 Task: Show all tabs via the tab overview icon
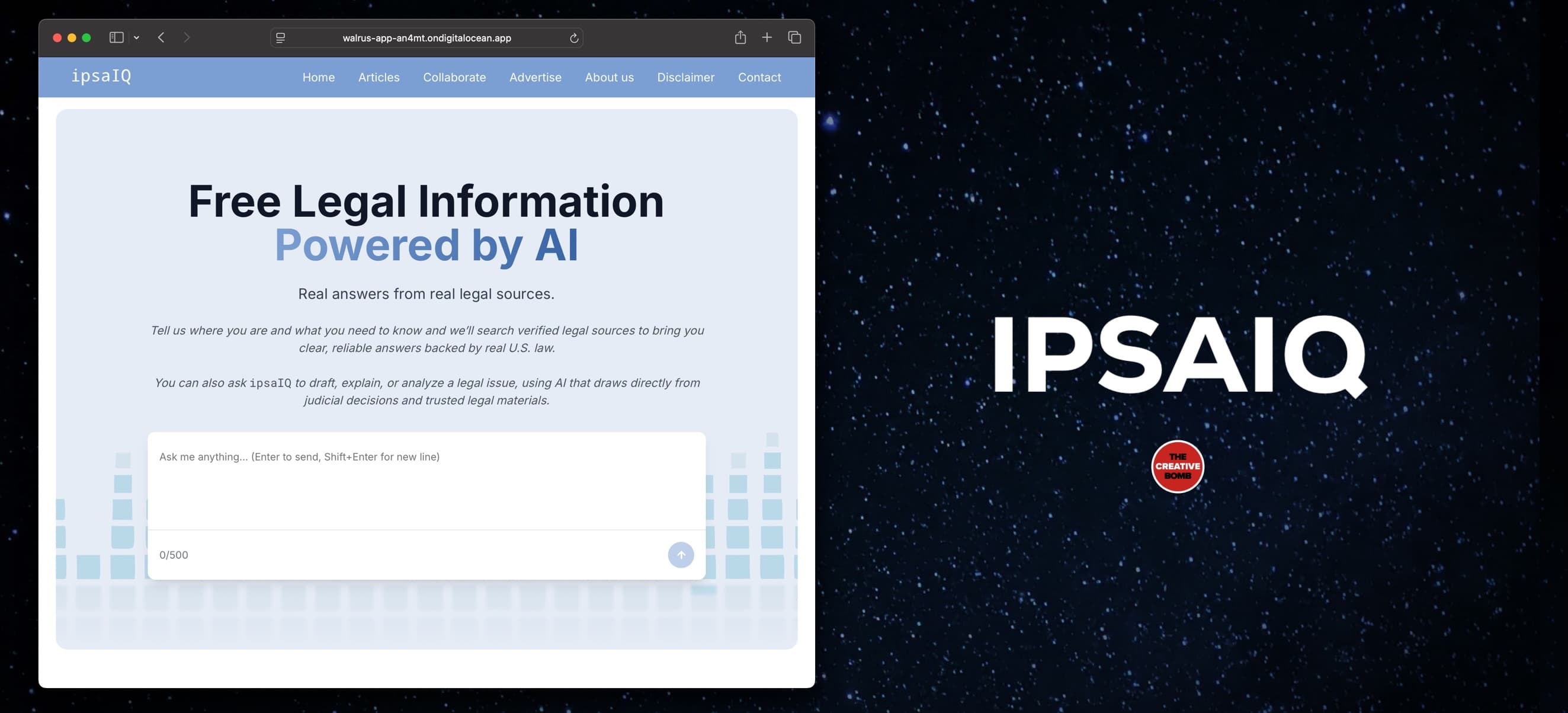(x=794, y=37)
